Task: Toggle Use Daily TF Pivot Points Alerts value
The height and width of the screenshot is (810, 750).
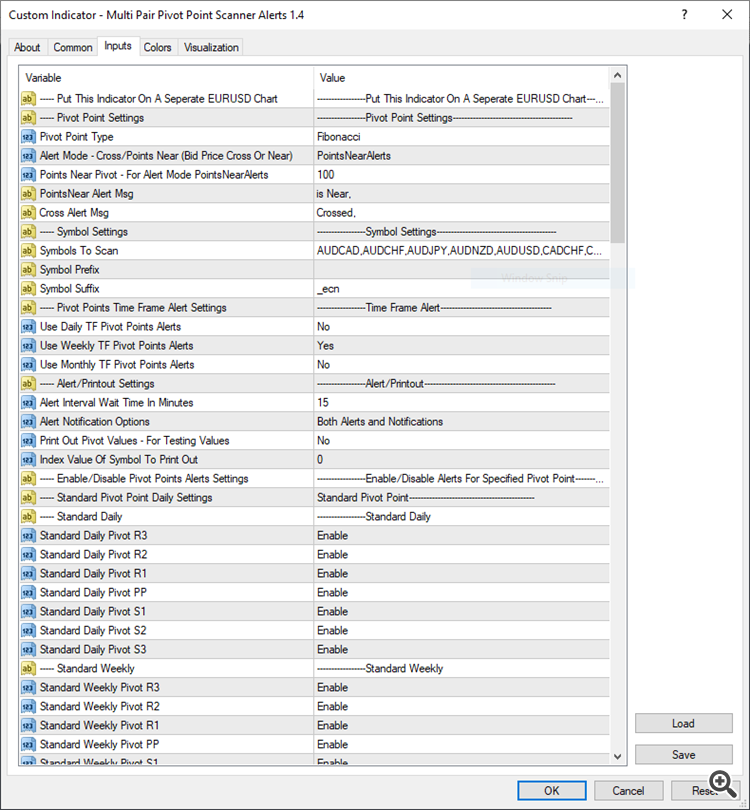Action: tap(460, 326)
